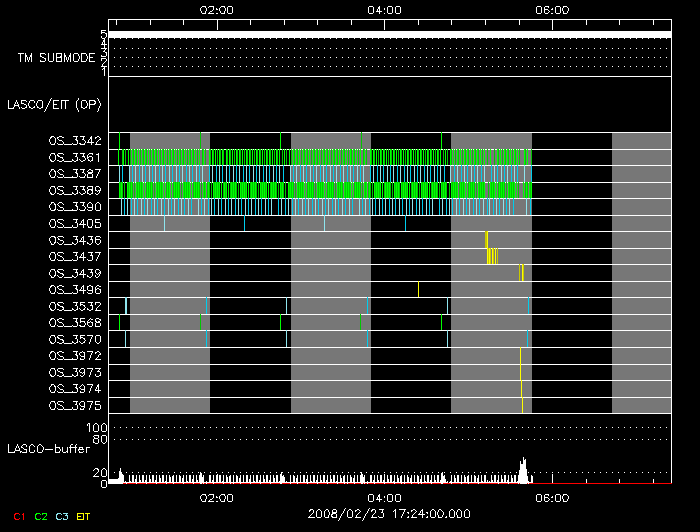Image resolution: width=700 pixels, height=532 pixels.
Task: Click the yellow marker in the OS_3975 row
Action: (522, 405)
